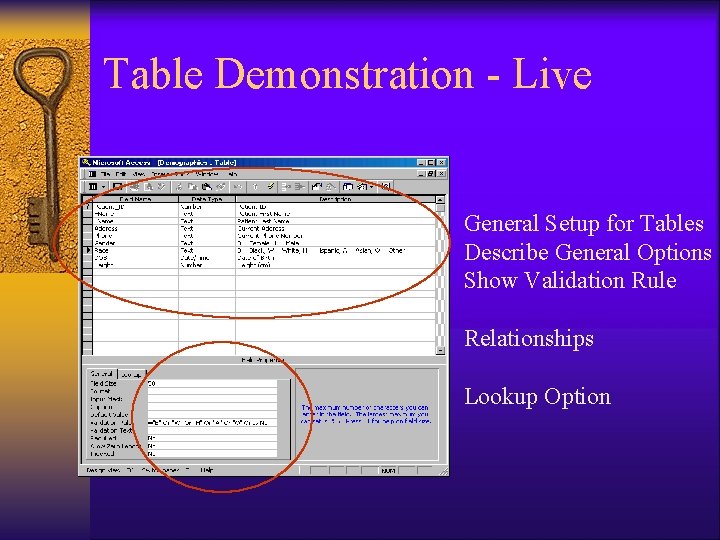Open the Window menu
The height and width of the screenshot is (540, 720).
click(207, 174)
